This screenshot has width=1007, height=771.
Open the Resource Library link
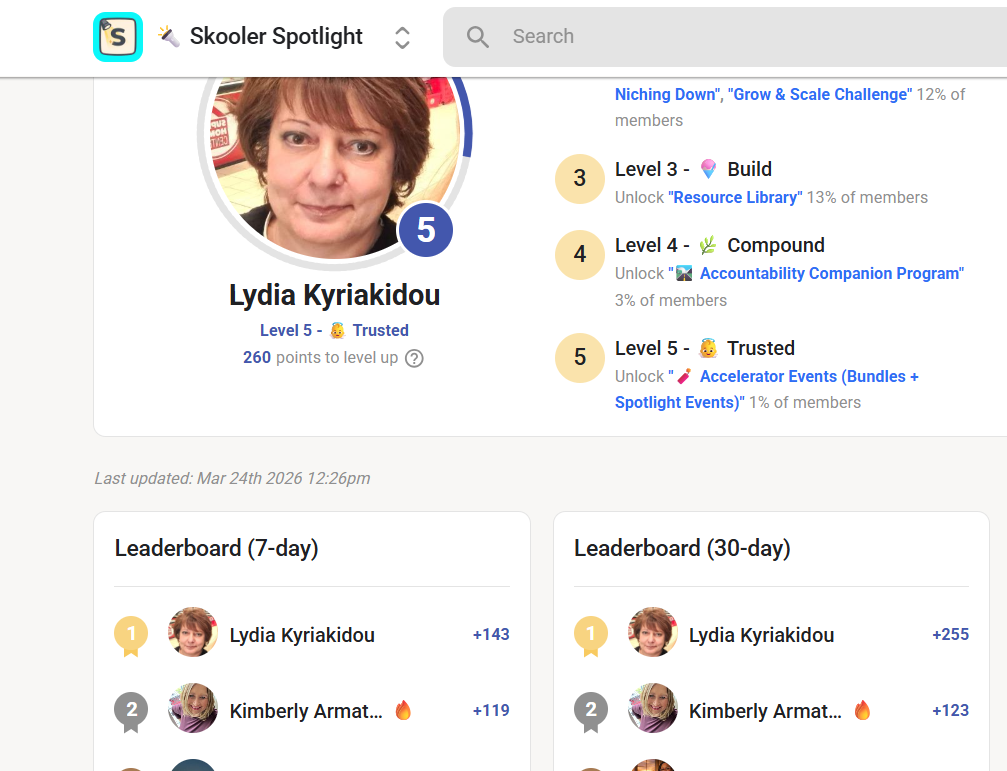tap(735, 197)
